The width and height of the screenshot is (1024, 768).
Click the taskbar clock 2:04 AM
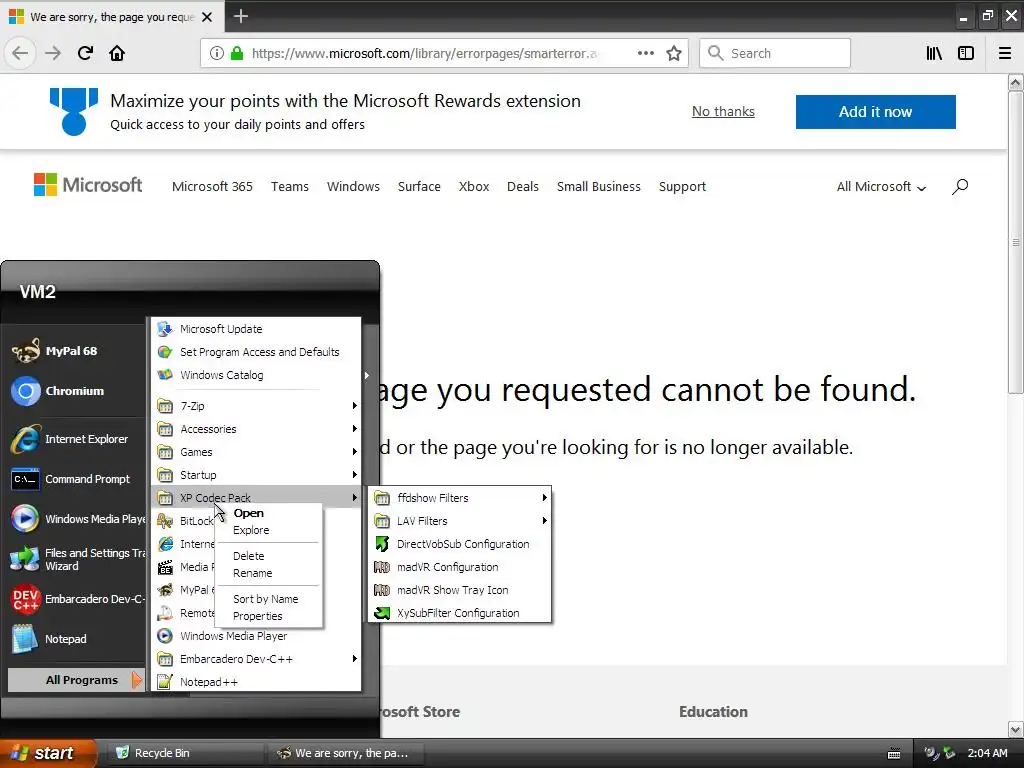(x=987, y=753)
